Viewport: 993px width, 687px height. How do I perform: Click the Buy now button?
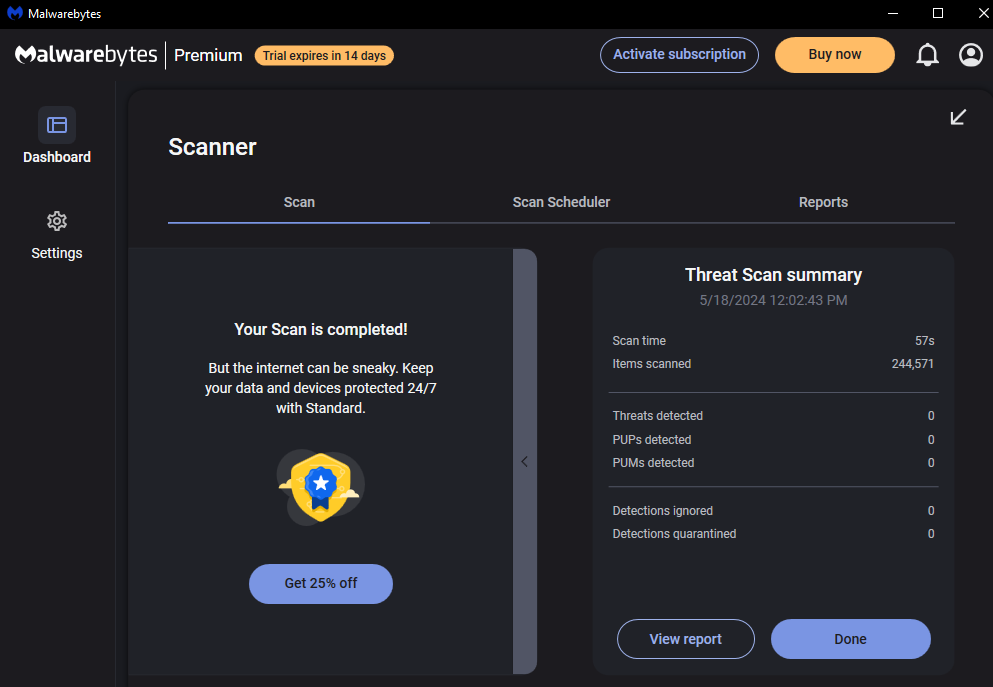pyautogui.click(x=835, y=55)
